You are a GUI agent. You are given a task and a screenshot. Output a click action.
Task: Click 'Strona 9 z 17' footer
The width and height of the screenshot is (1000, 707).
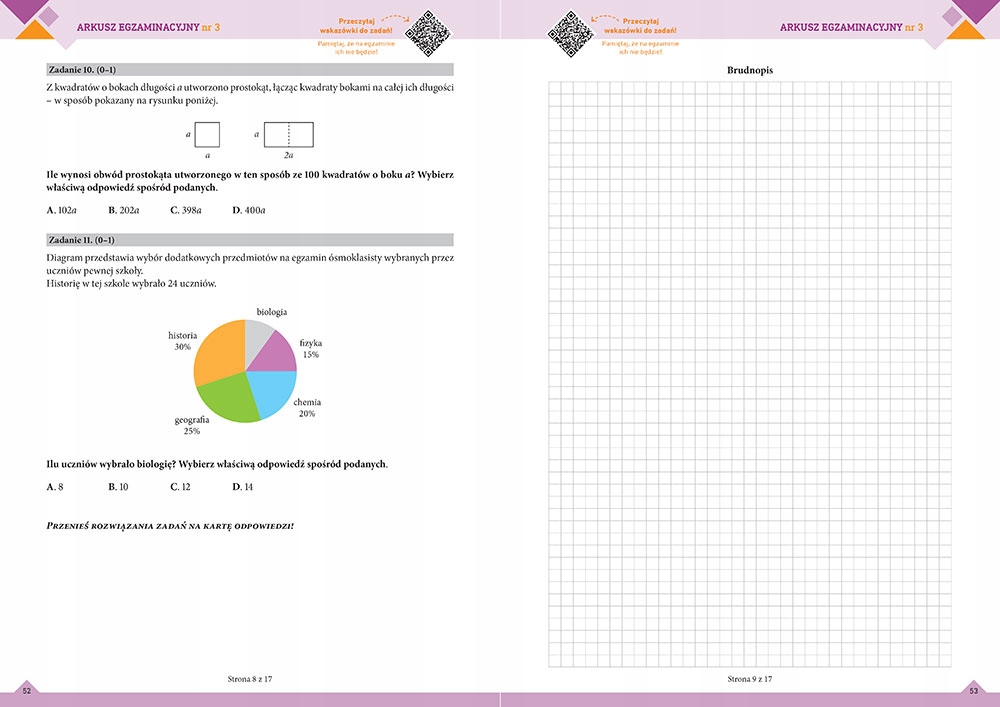coord(749,679)
